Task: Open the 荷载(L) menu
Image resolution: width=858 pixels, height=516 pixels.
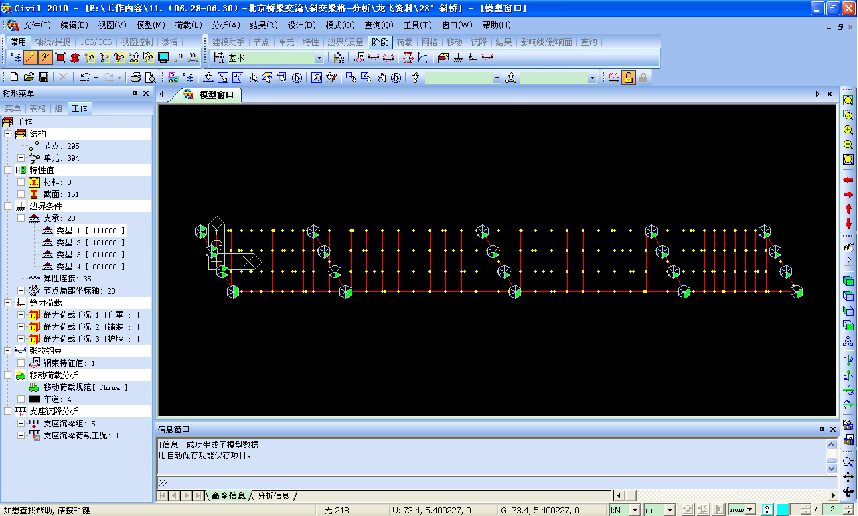Action: tap(188, 25)
